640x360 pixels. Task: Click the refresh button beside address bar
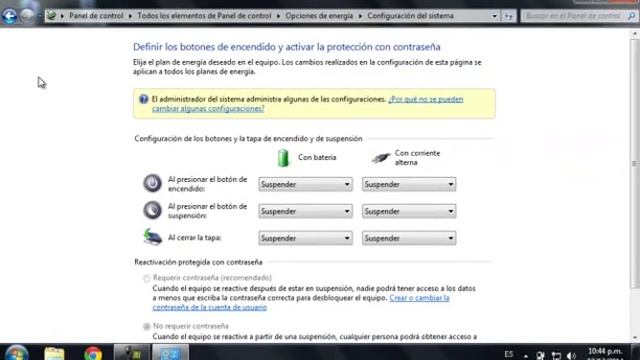click(x=509, y=16)
